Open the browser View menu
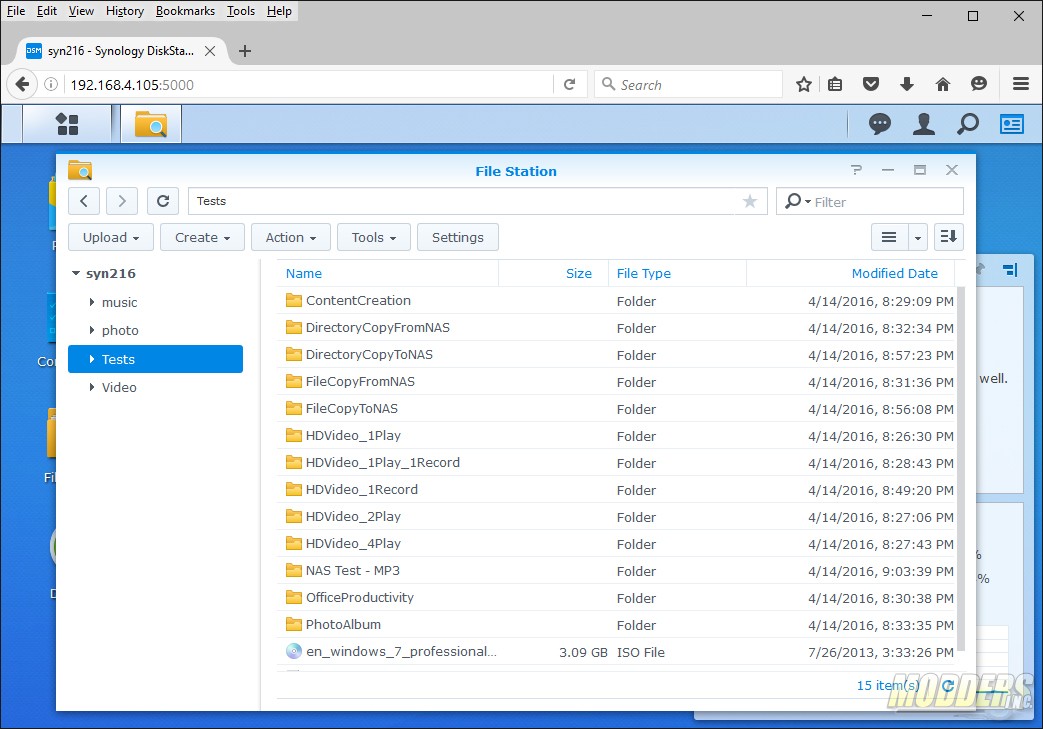The width and height of the screenshot is (1043, 729). [81, 11]
